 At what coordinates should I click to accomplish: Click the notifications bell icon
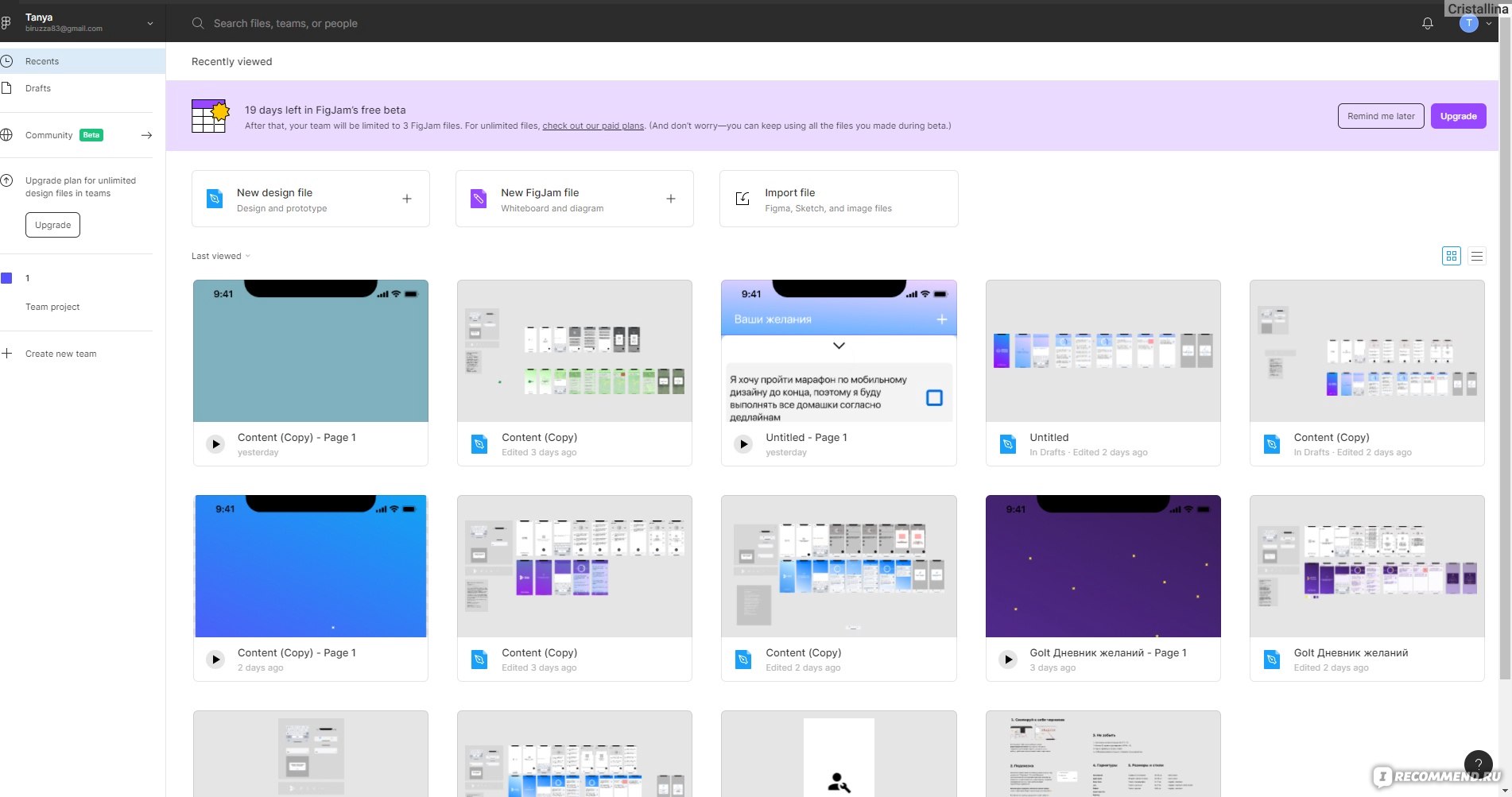click(1428, 23)
